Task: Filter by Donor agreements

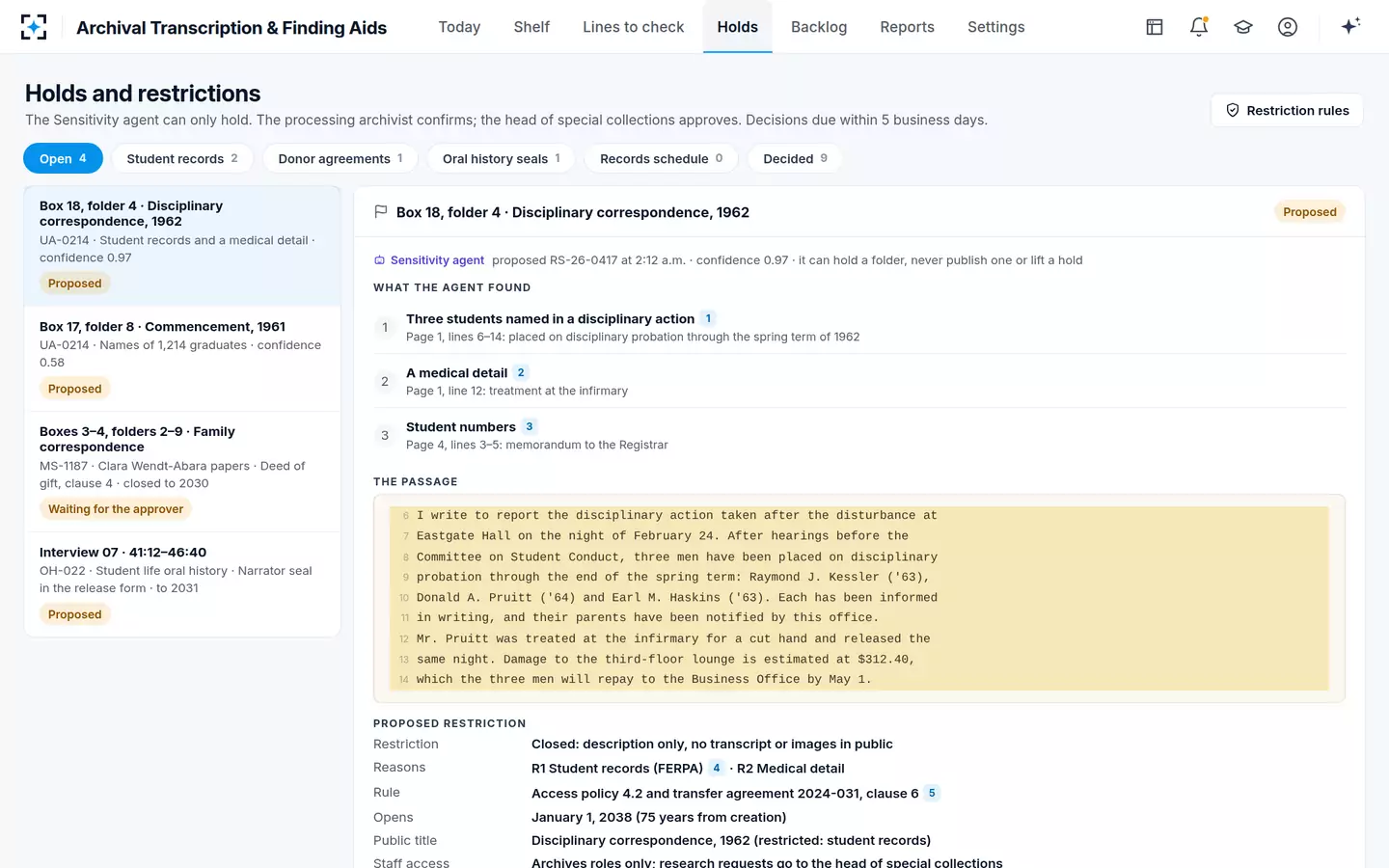Action: [340, 158]
